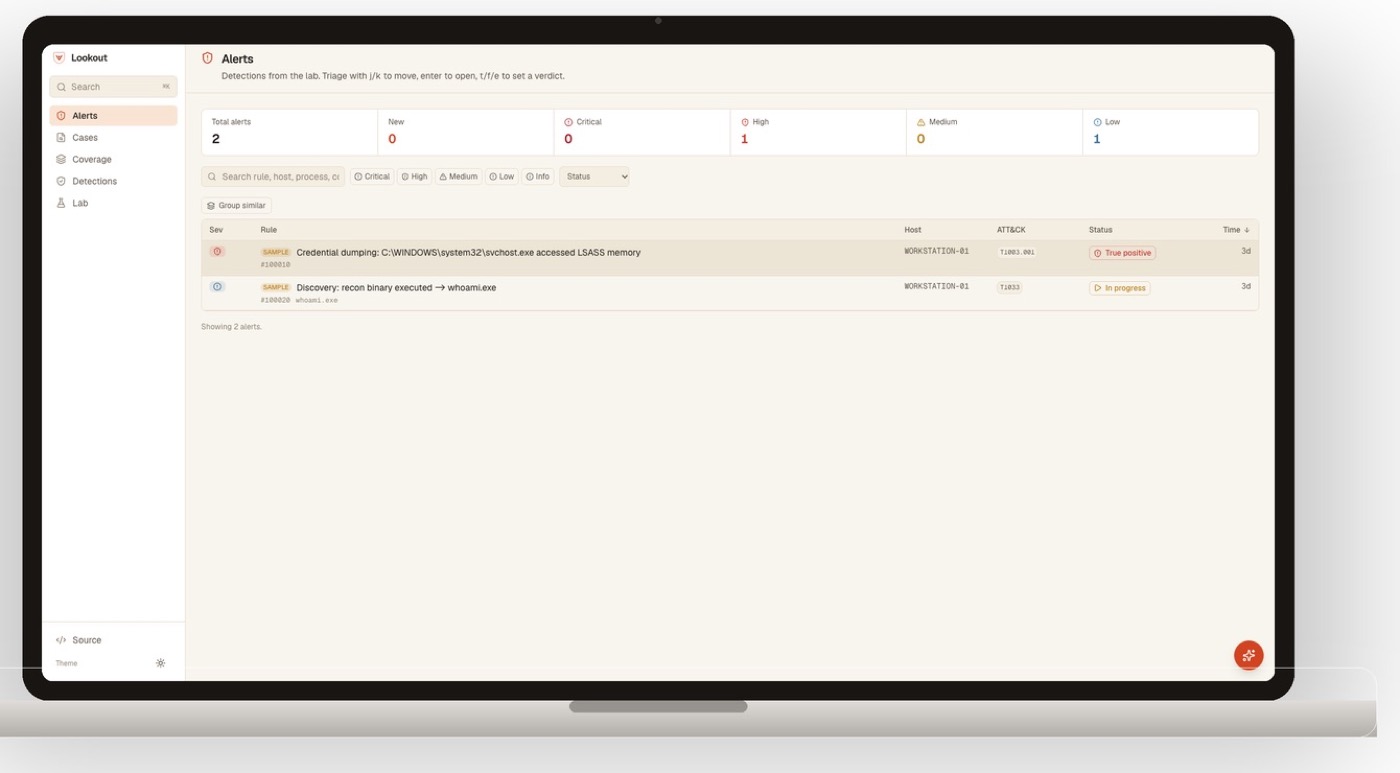Click the Group similar button
This screenshot has width=1400, height=773.
pos(237,205)
